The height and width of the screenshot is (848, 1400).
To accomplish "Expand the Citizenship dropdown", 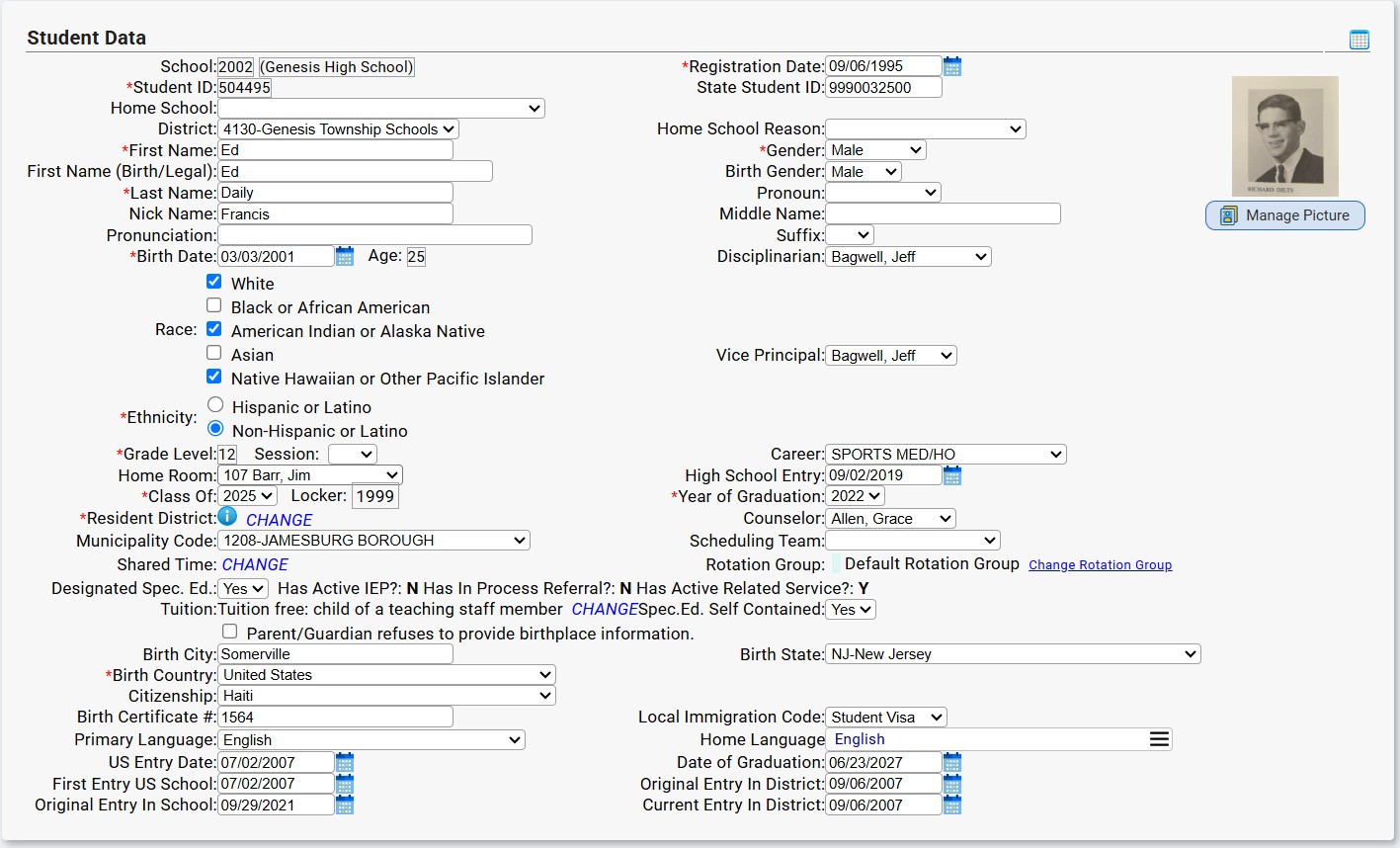I will coord(386,696).
